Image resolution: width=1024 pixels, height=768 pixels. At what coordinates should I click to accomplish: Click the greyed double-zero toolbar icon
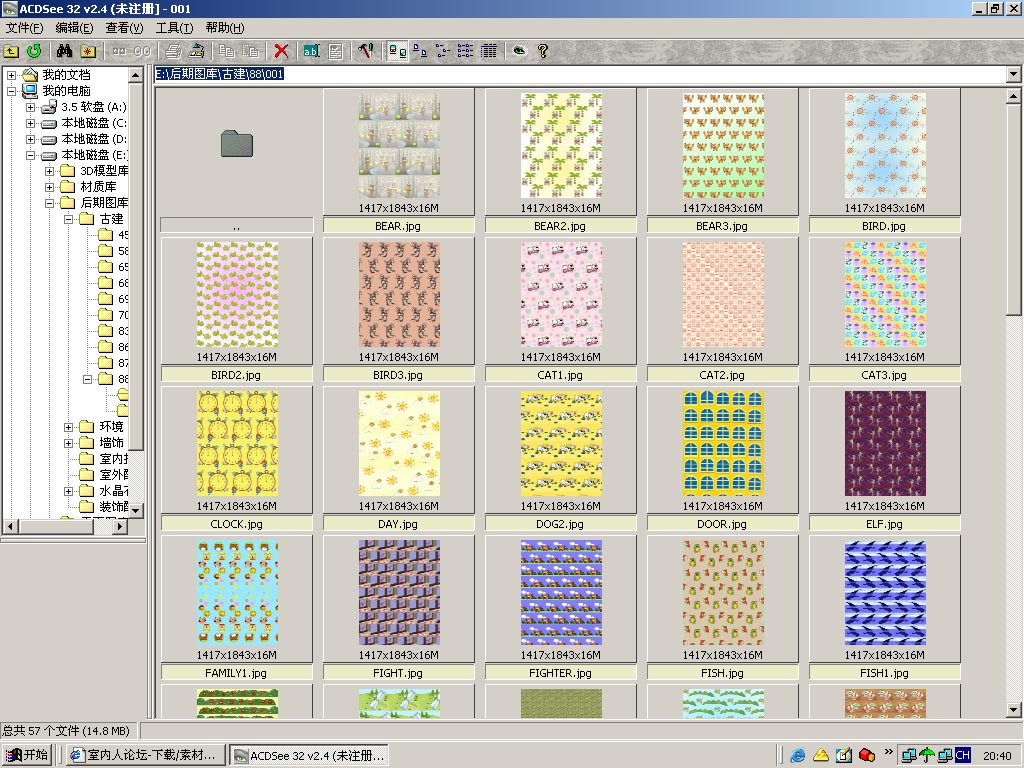pos(142,51)
